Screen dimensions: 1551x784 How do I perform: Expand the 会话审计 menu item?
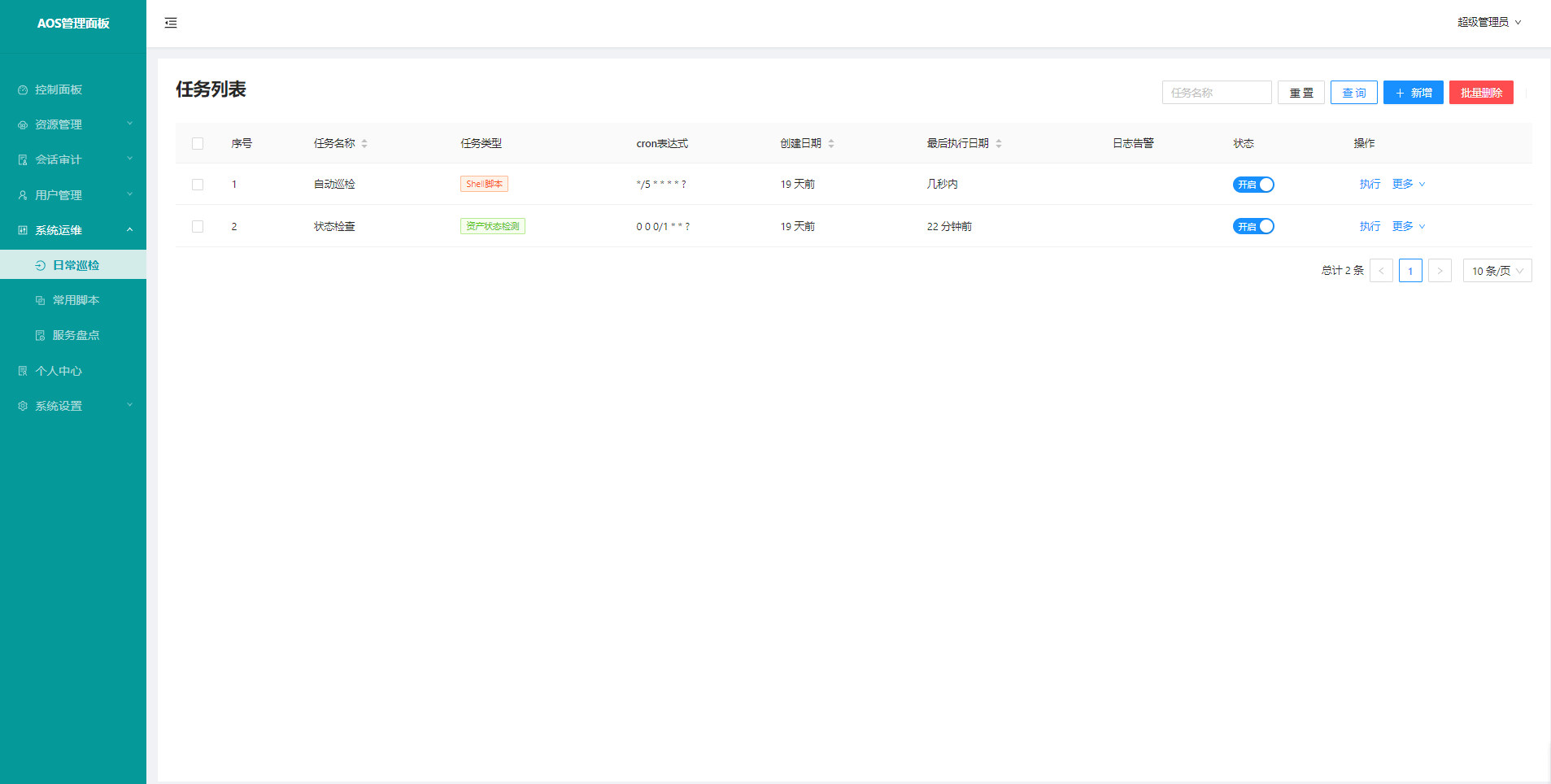[73, 159]
